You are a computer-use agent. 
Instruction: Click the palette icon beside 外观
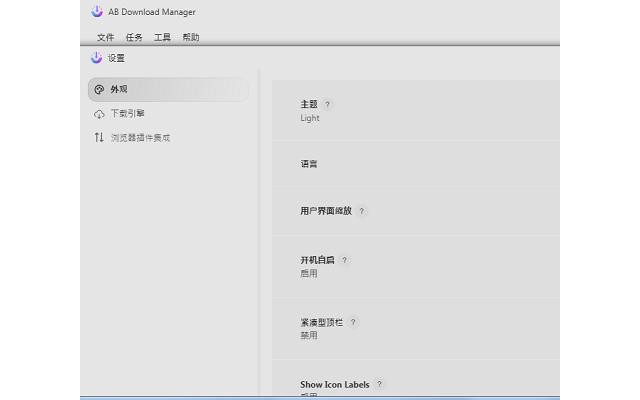click(x=99, y=89)
